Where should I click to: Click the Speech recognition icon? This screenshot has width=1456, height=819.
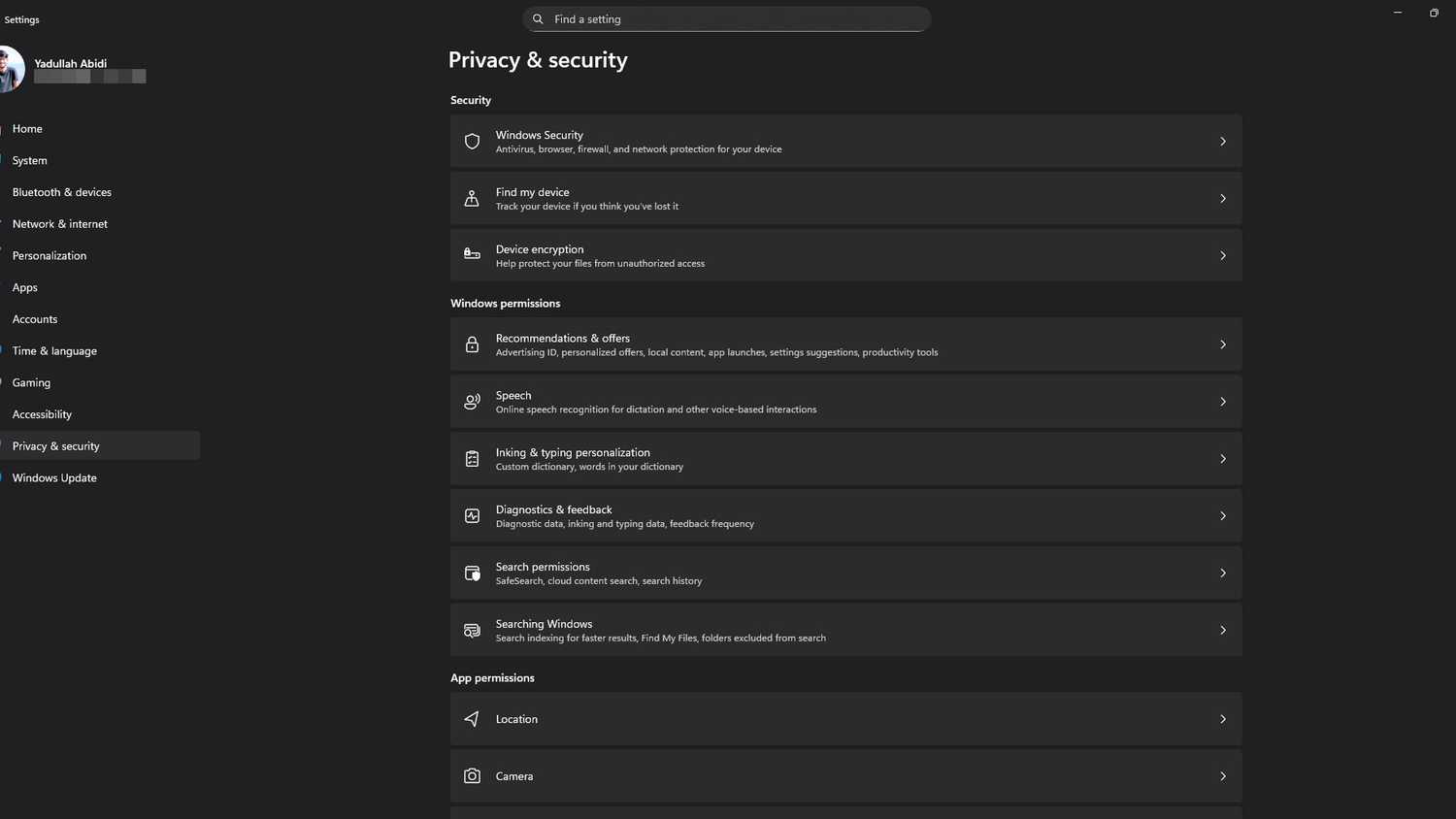point(472,402)
